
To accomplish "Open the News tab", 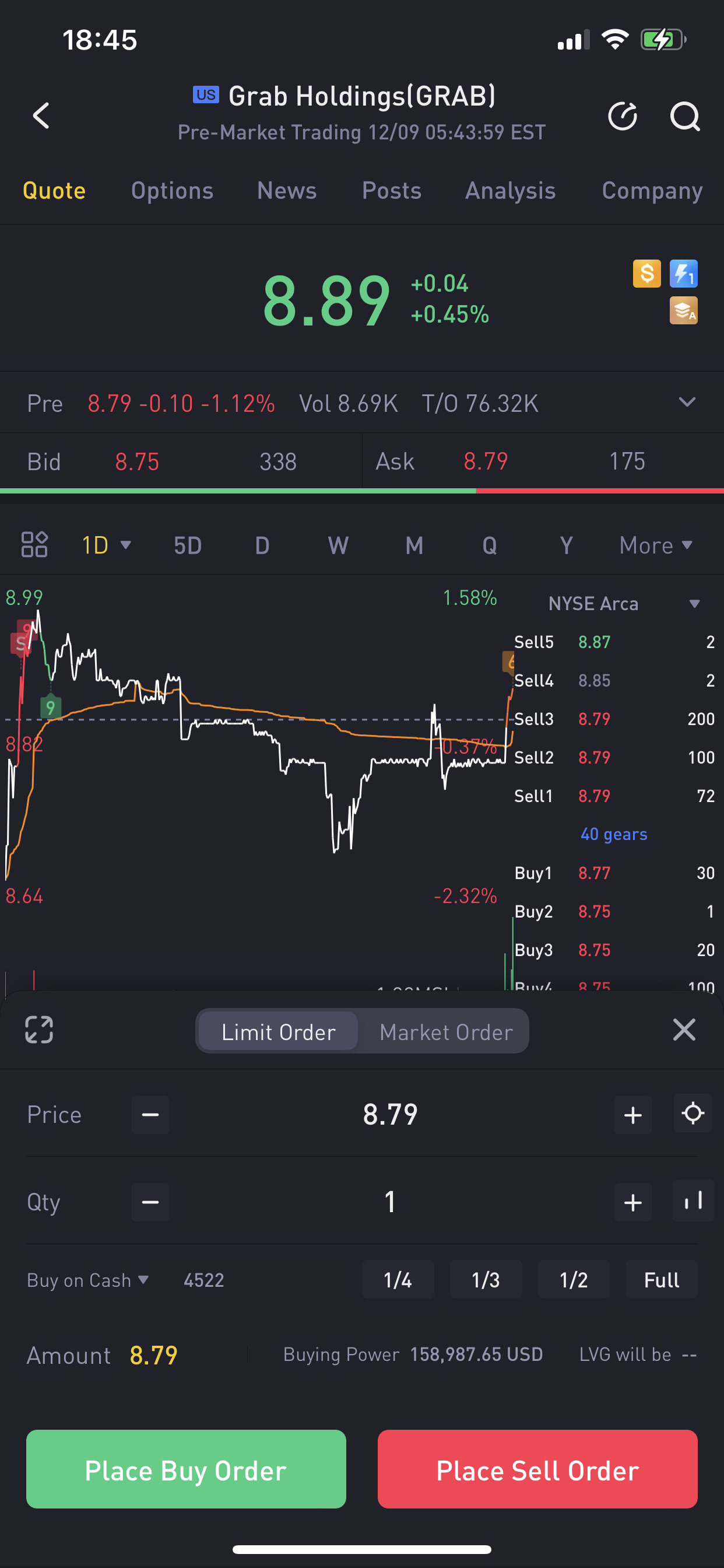I will (287, 191).
